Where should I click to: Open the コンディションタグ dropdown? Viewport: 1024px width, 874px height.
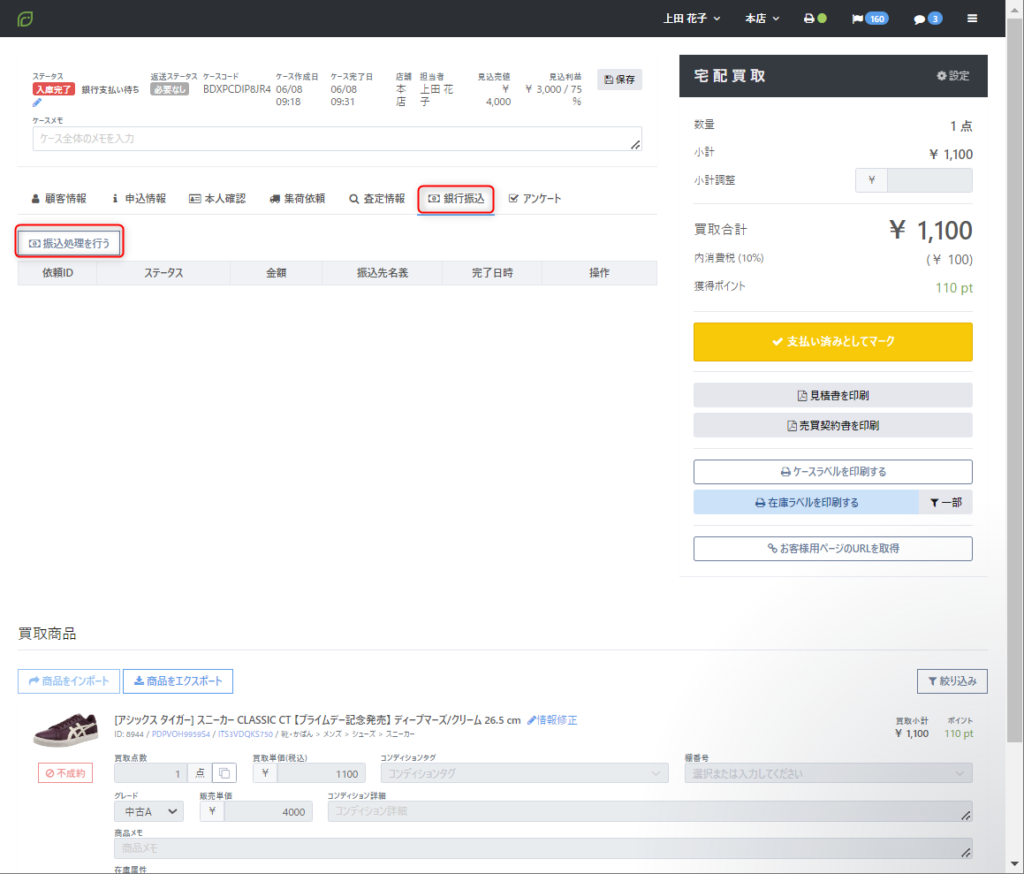(524, 773)
